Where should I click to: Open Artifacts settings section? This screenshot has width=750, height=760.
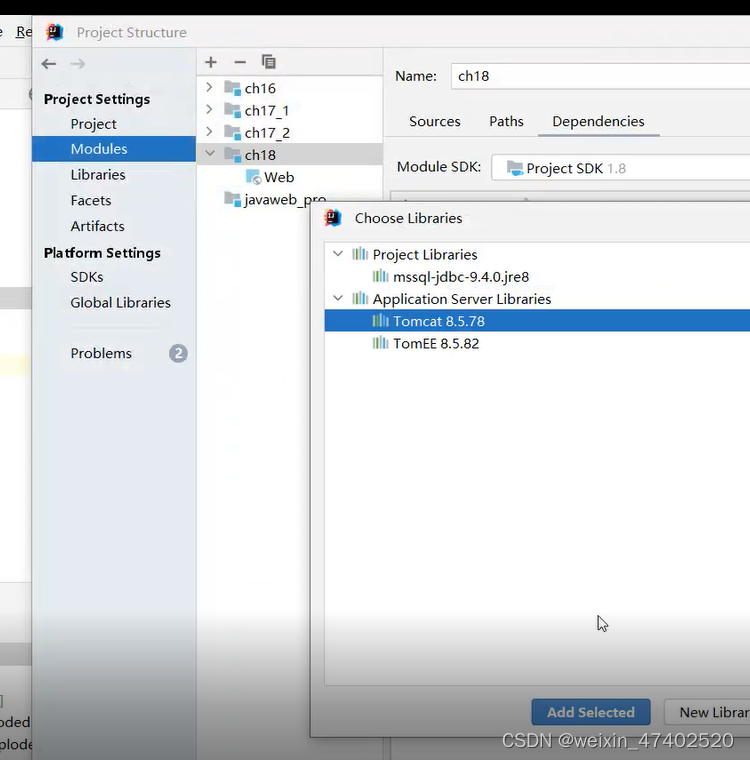(97, 226)
